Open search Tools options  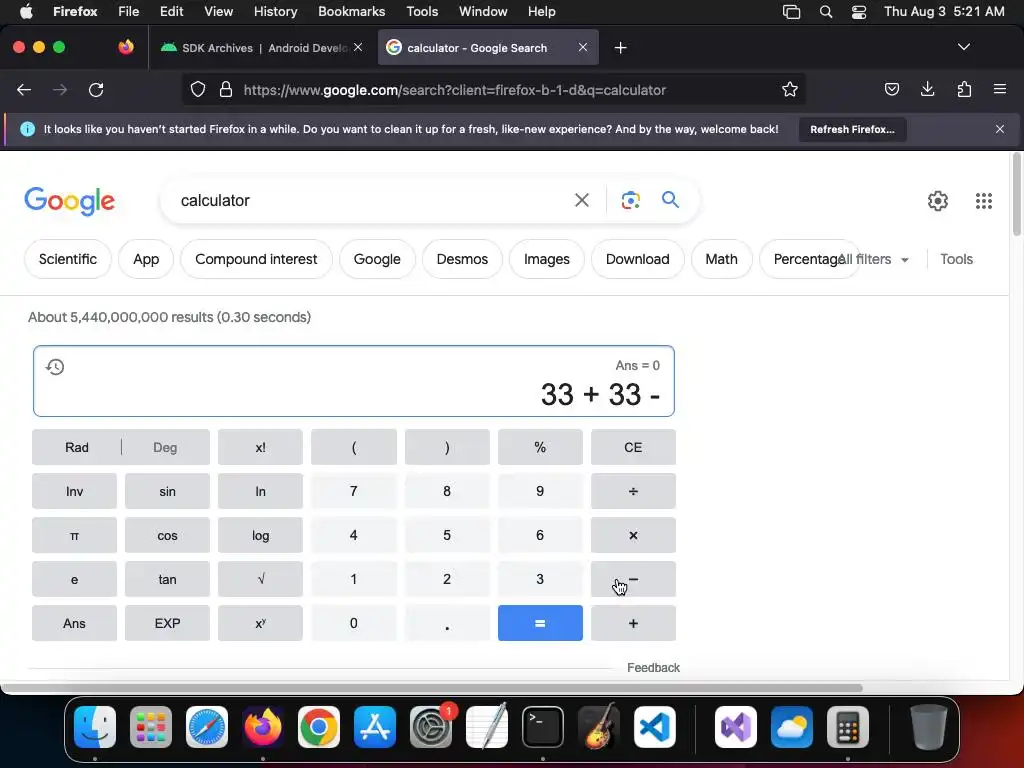coord(956,259)
